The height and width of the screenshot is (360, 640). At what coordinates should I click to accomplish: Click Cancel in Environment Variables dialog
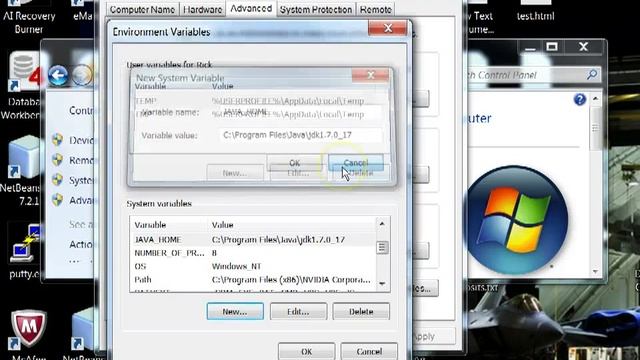pyautogui.click(x=369, y=351)
